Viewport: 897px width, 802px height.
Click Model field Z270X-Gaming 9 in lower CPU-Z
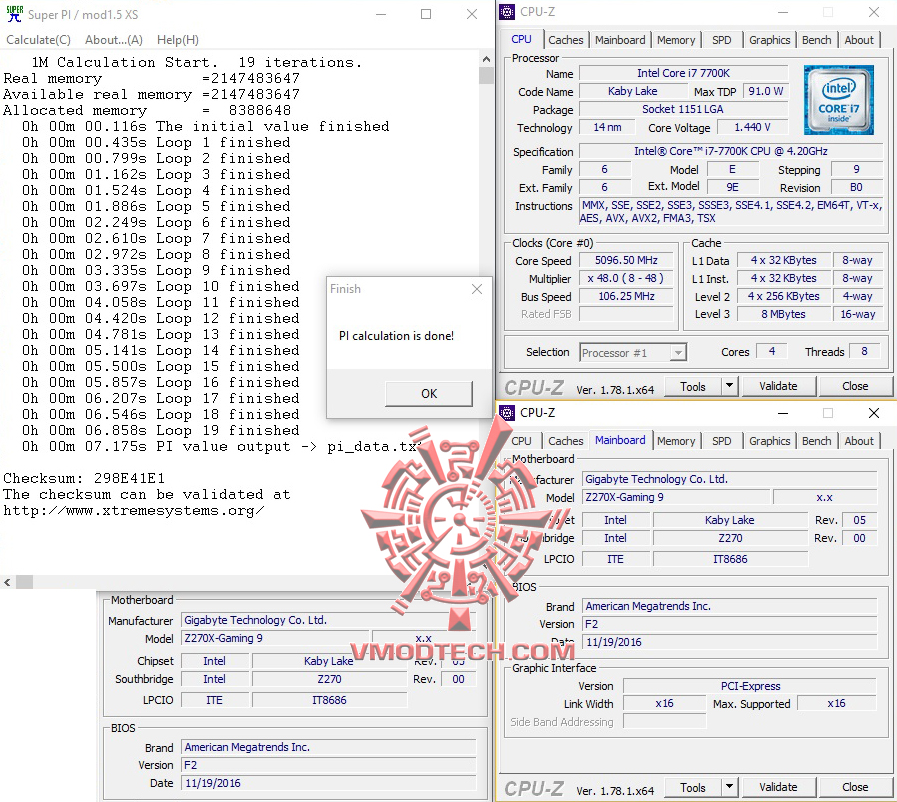(x=675, y=497)
